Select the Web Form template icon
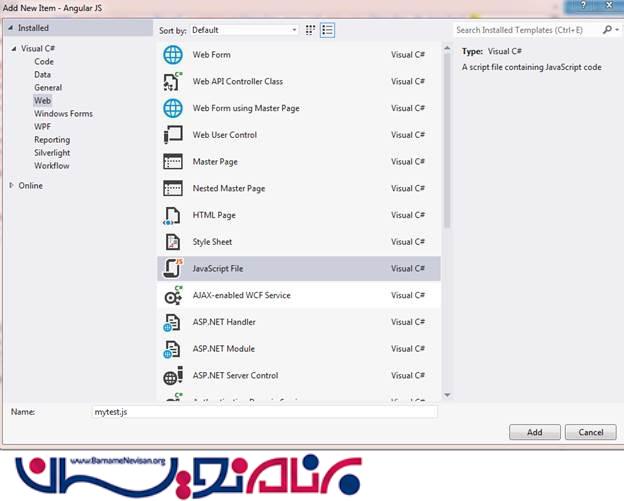The width and height of the screenshot is (624, 501). pyautogui.click(x=173, y=55)
